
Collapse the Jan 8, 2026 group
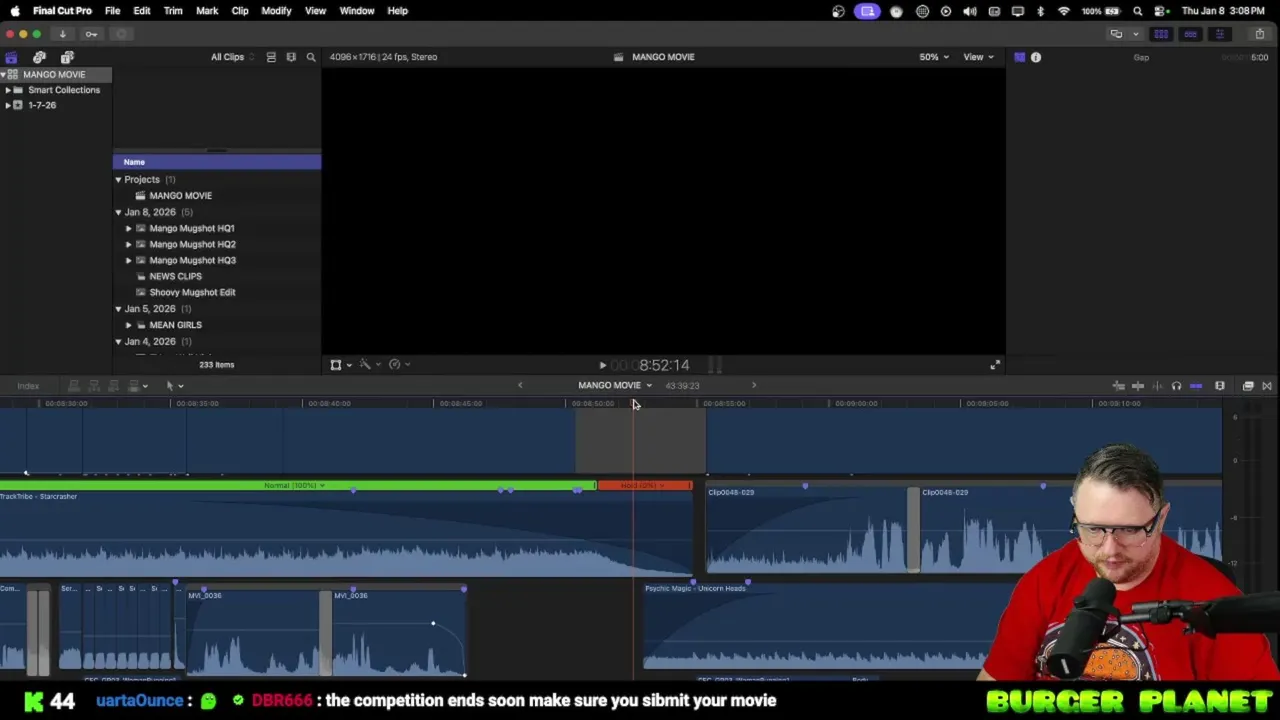(x=118, y=212)
